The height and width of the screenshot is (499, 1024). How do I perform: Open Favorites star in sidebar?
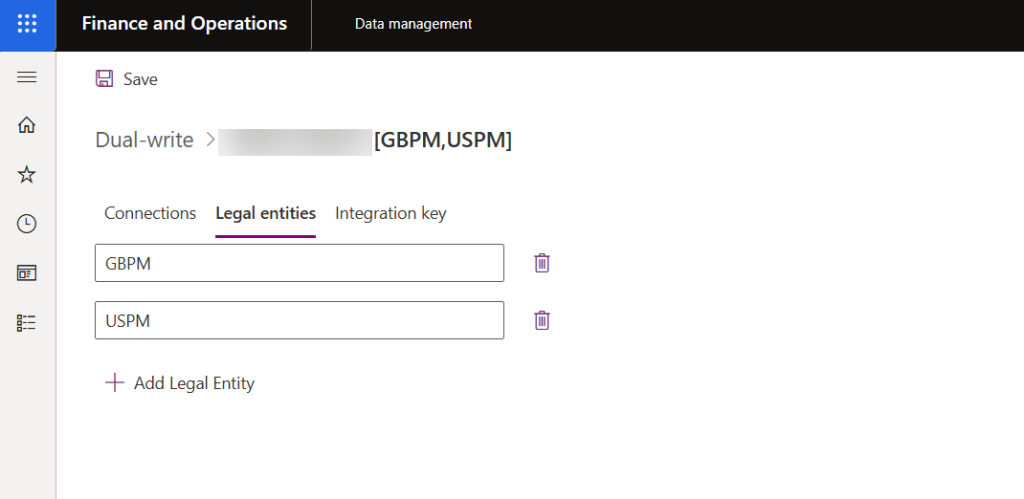click(x=27, y=175)
